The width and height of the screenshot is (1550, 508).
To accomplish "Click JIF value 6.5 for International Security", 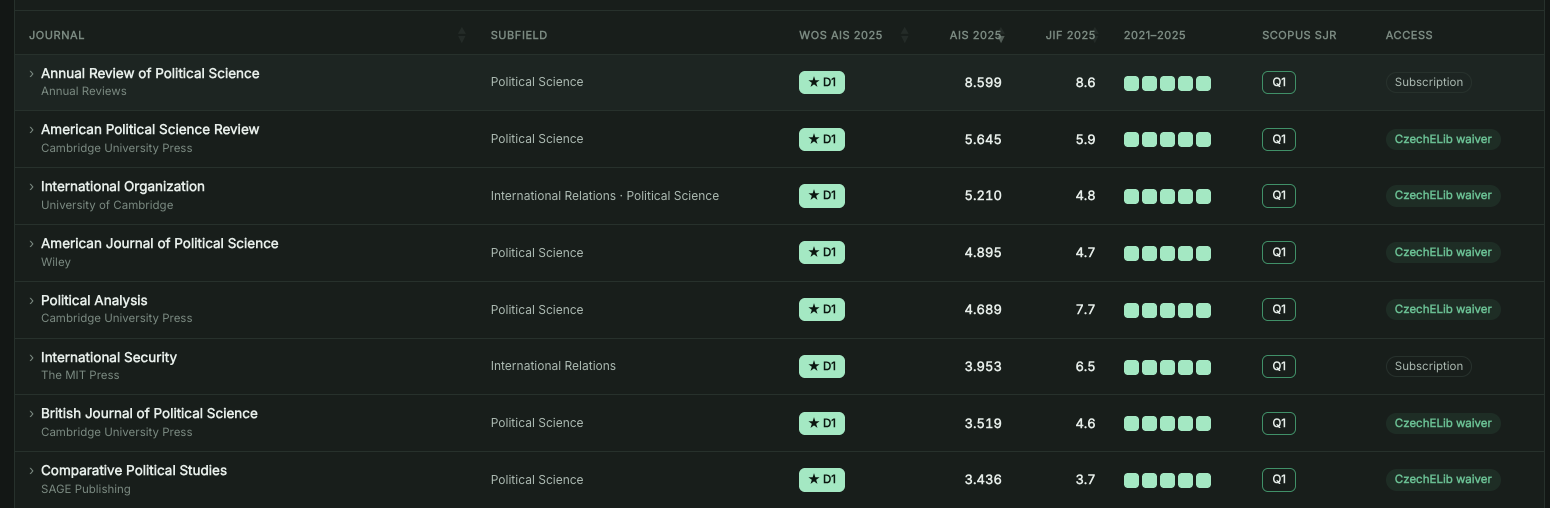I will tap(1085, 366).
